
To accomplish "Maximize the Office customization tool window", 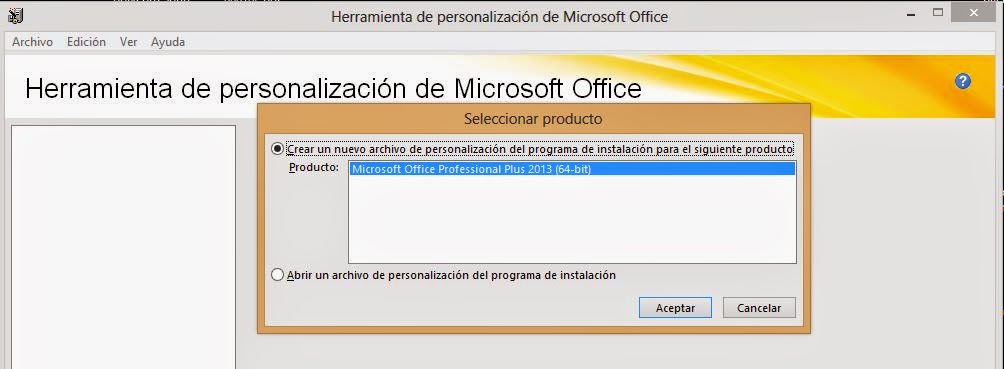I will [x=938, y=12].
